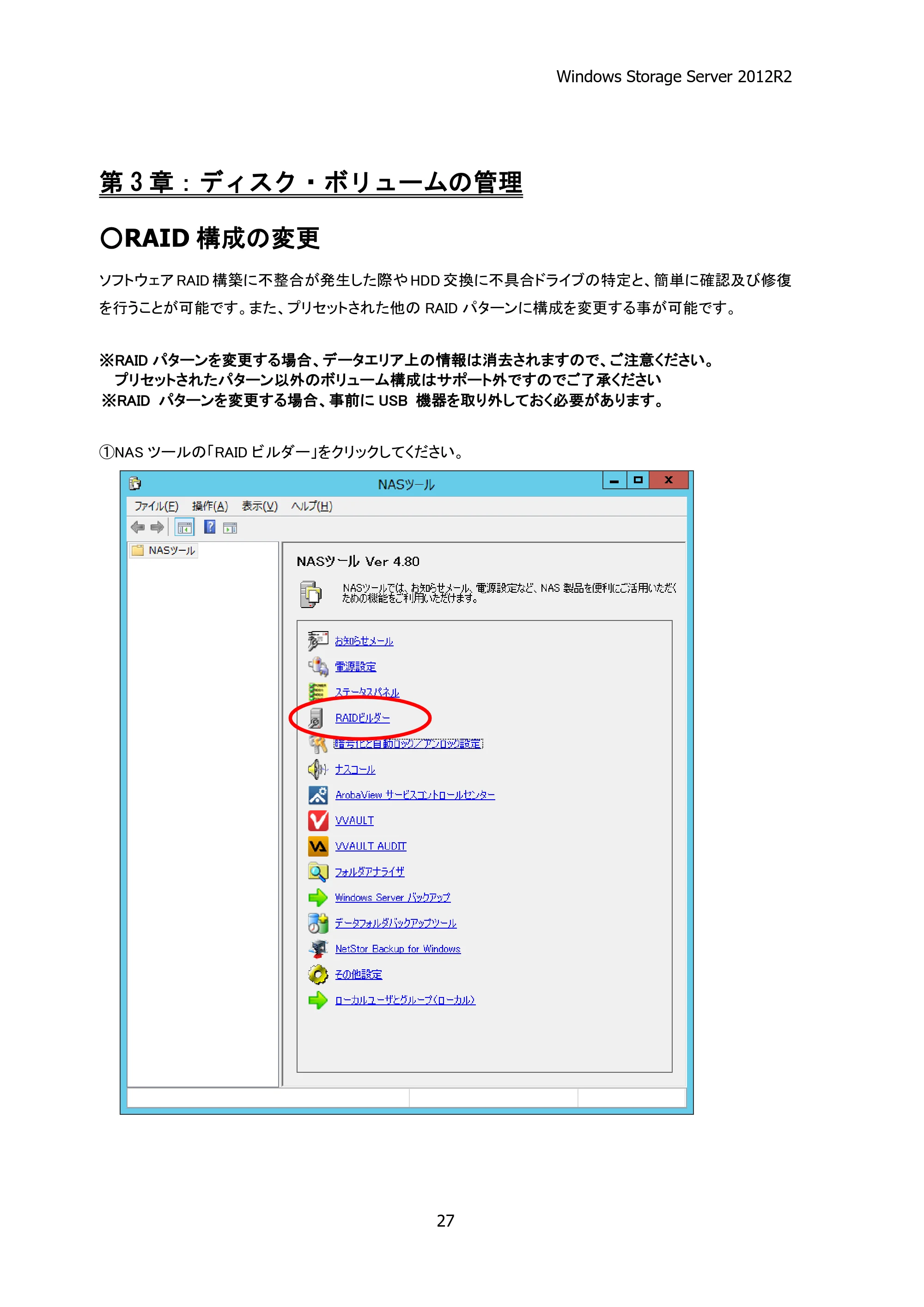Click the お知らせメール icon
924x1307 pixels.
pyautogui.click(x=318, y=640)
